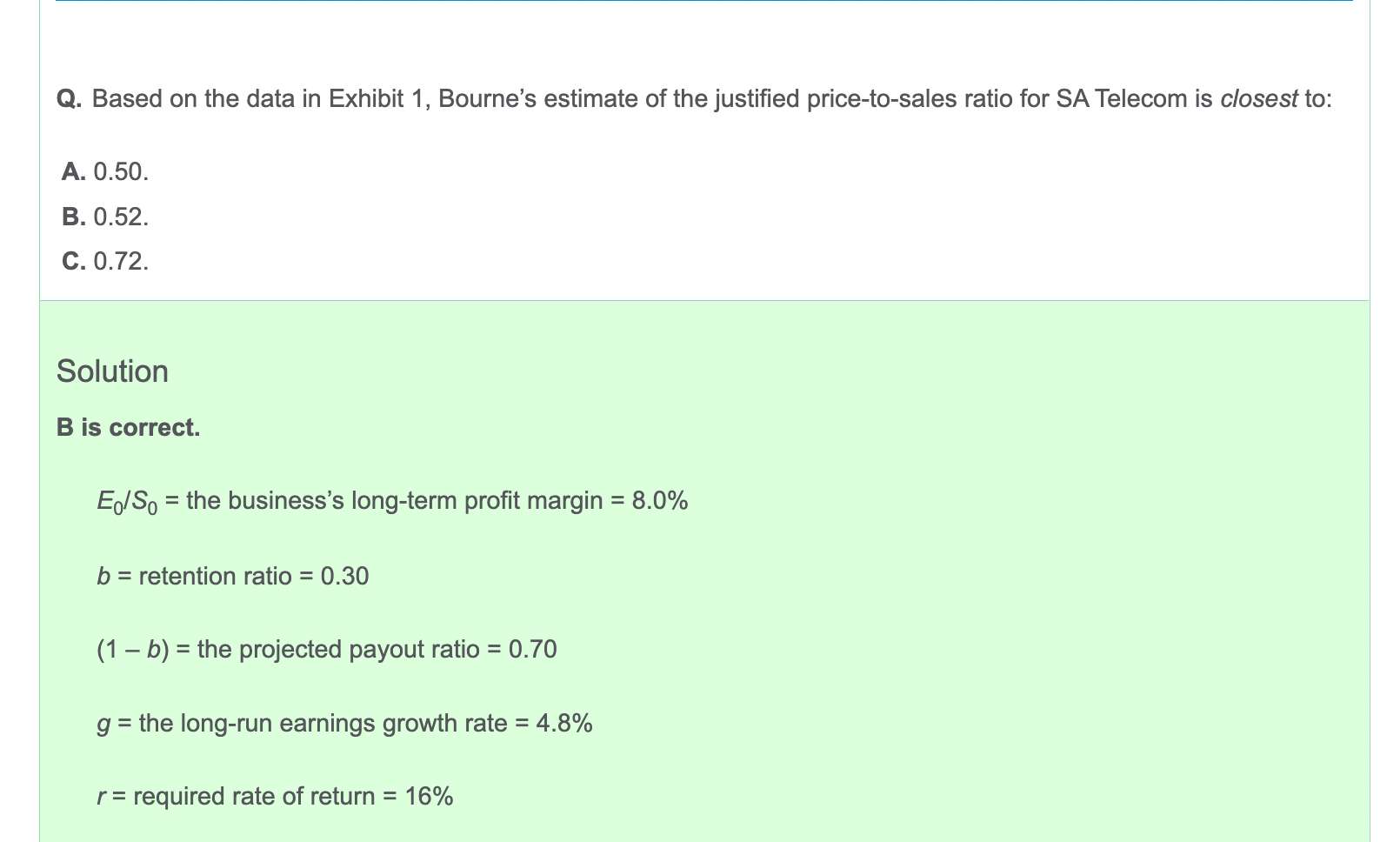Click the 0.70 payout ratio value
This screenshot has width=1400, height=842.
533,650
